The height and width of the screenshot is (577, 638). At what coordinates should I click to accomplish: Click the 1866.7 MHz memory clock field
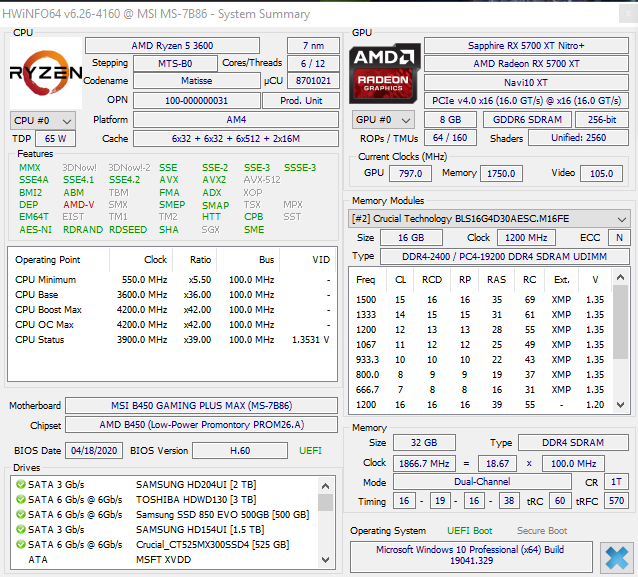click(x=424, y=463)
